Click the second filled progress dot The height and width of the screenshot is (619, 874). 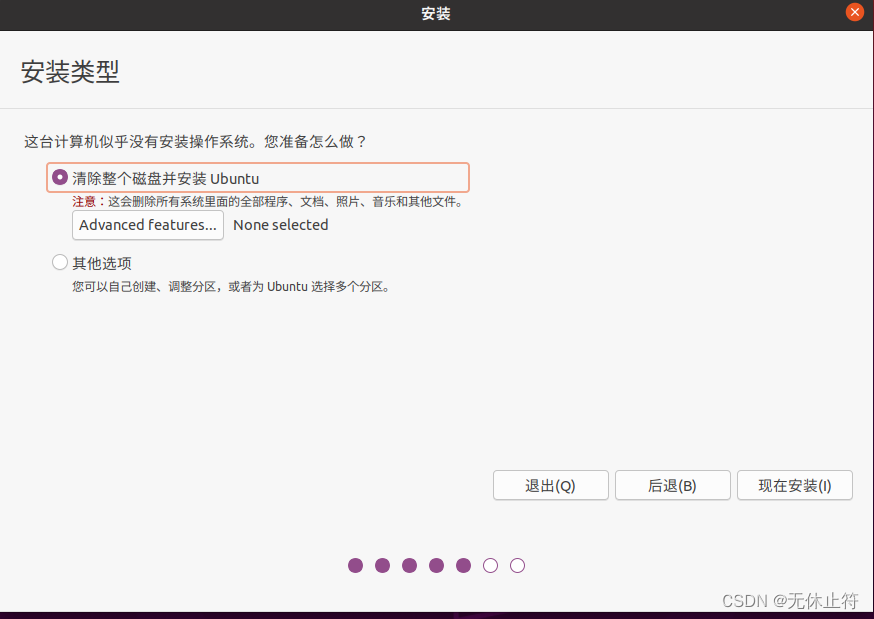[383, 565]
